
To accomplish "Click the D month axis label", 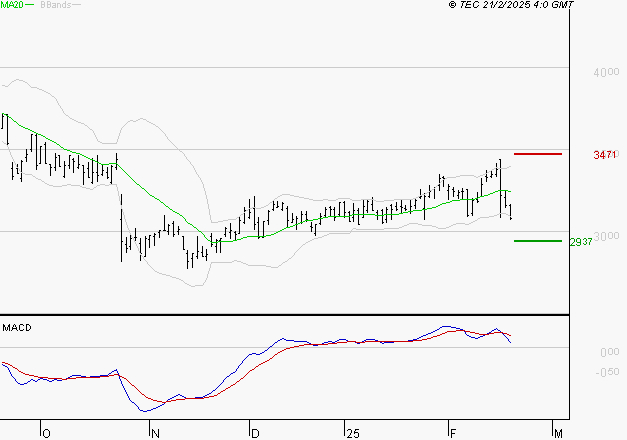I will [255, 434].
